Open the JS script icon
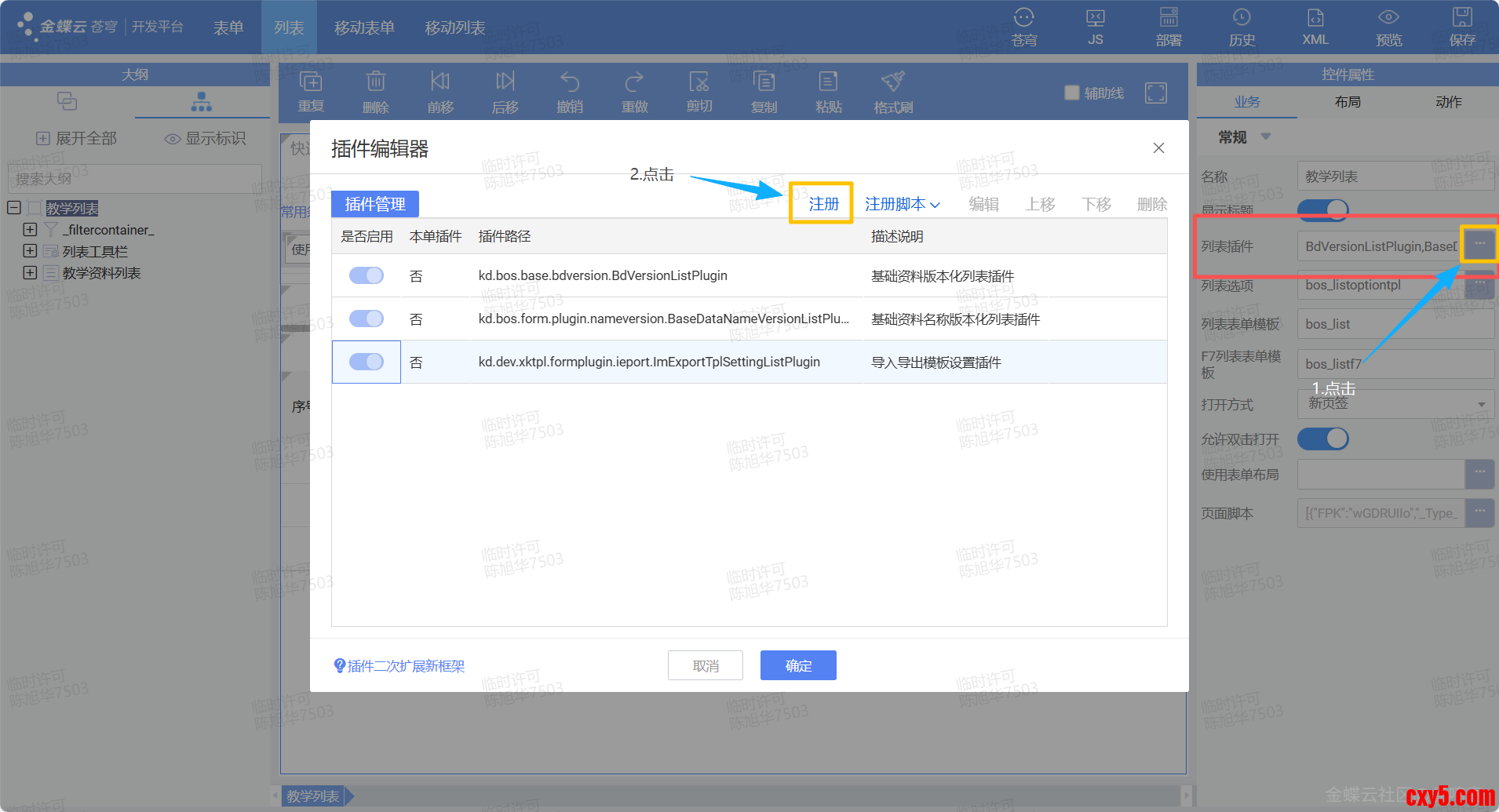This screenshot has width=1499, height=812. click(1096, 27)
